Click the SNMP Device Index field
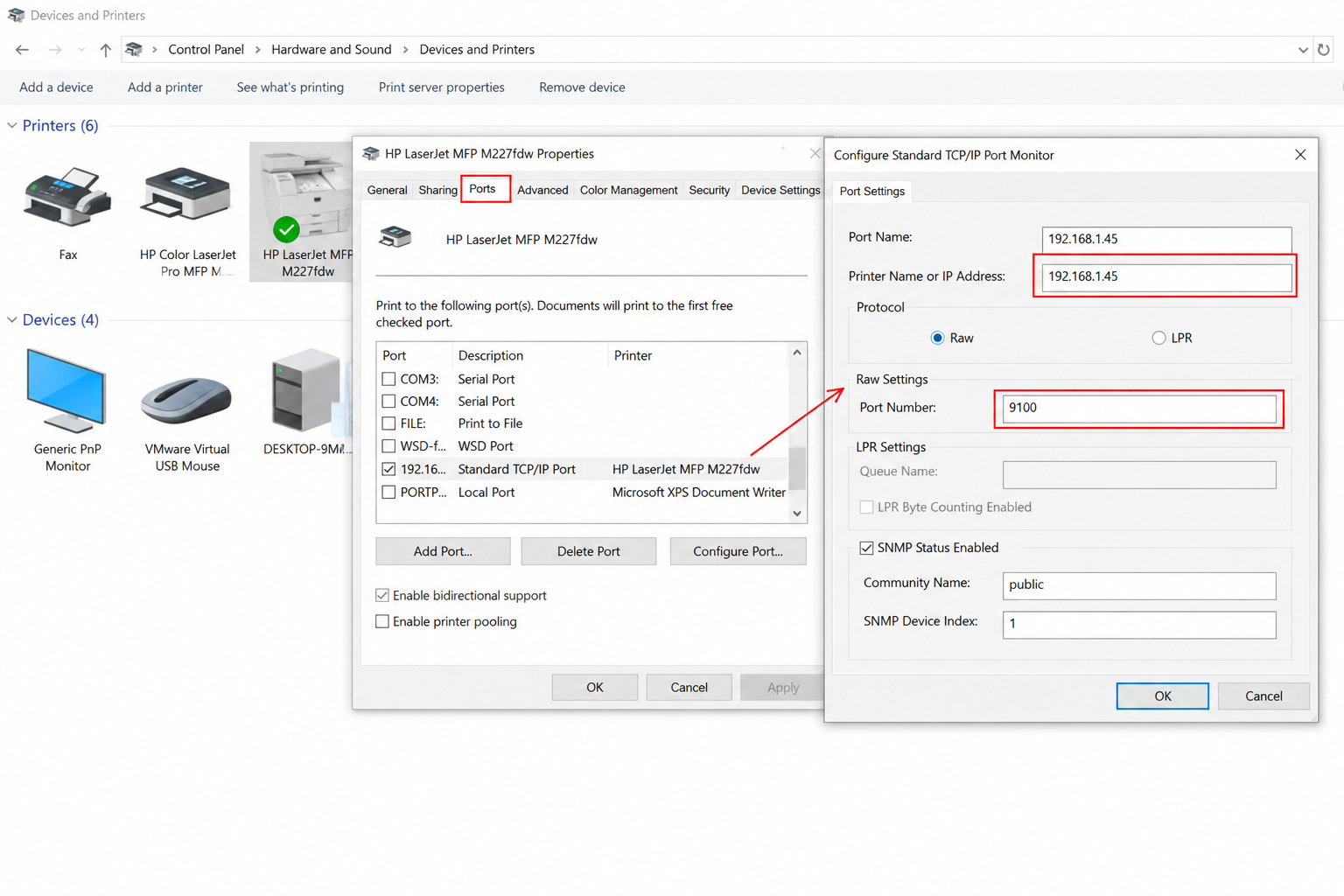 pos(1139,624)
